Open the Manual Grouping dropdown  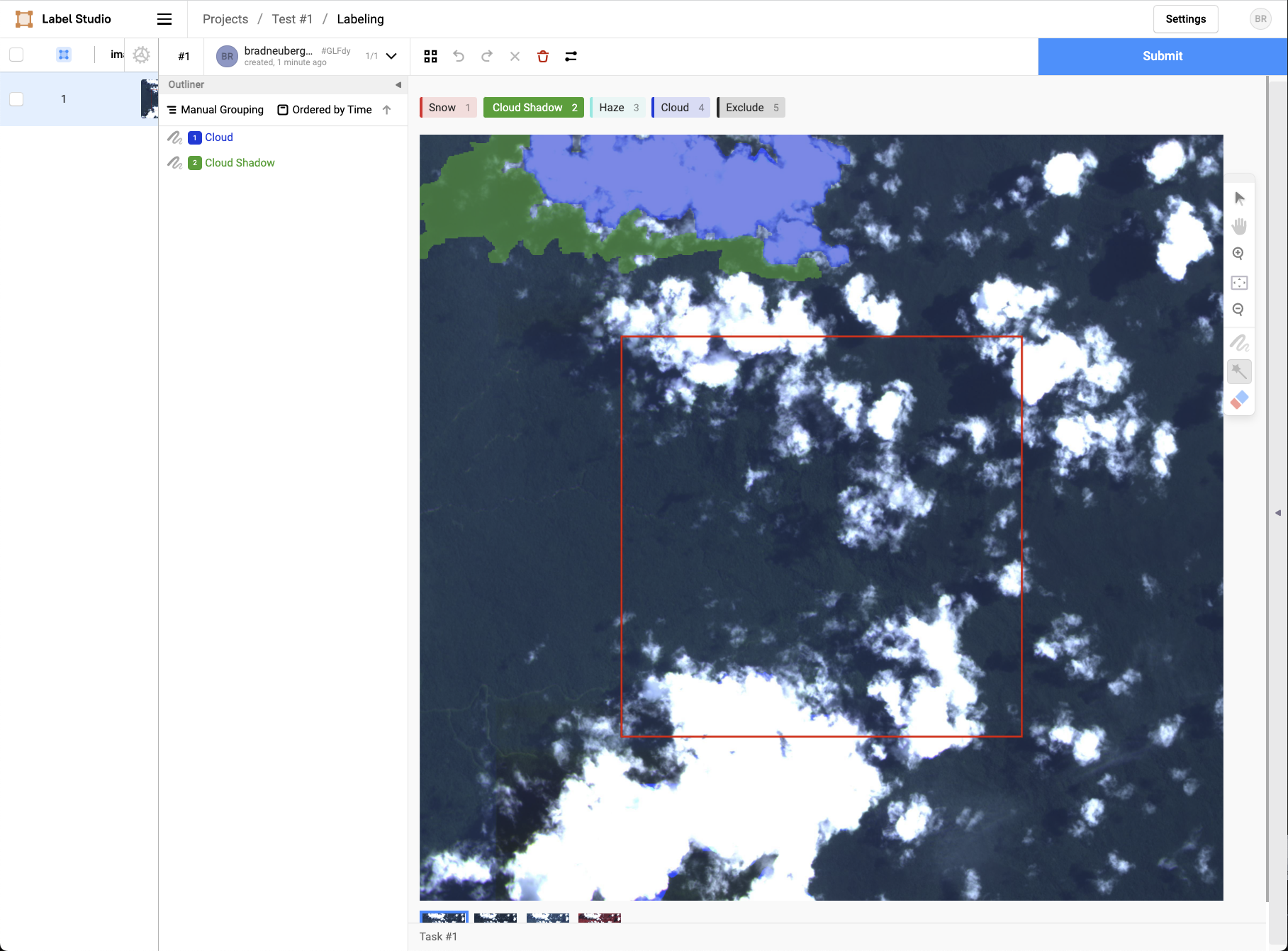(215, 110)
